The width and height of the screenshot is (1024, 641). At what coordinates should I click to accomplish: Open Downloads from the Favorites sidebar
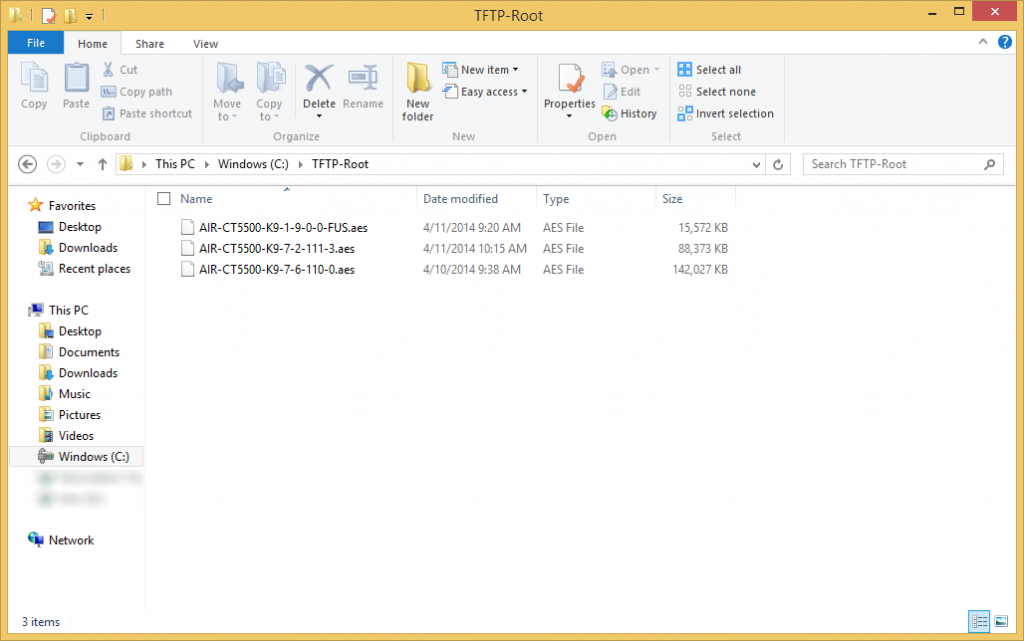tap(89, 247)
